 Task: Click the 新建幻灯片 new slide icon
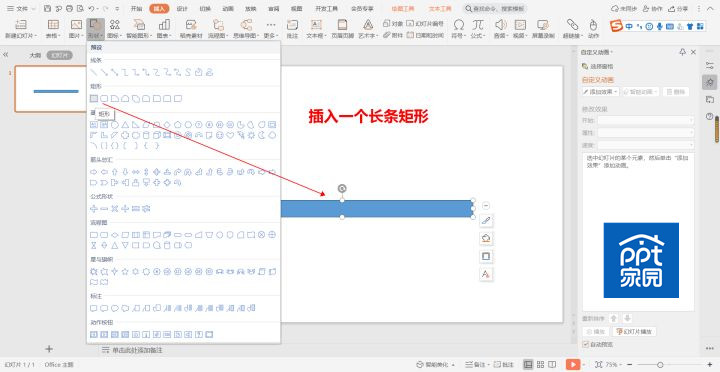coord(21,25)
